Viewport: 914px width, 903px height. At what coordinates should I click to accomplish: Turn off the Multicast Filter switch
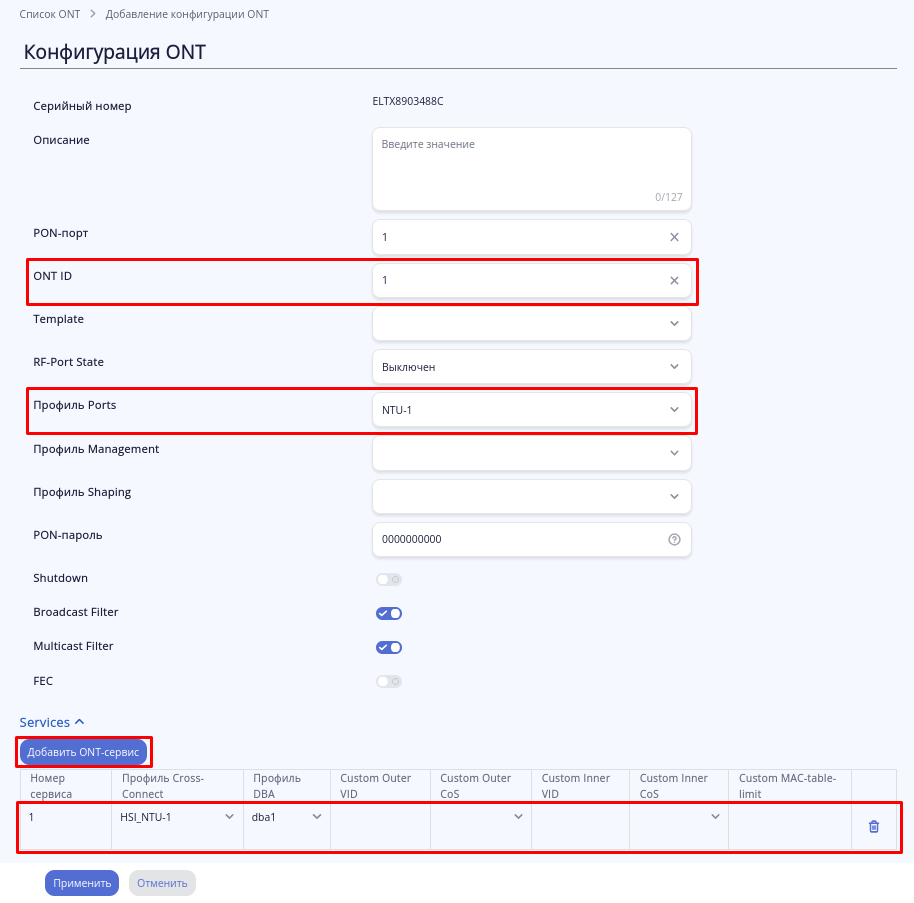click(389, 647)
